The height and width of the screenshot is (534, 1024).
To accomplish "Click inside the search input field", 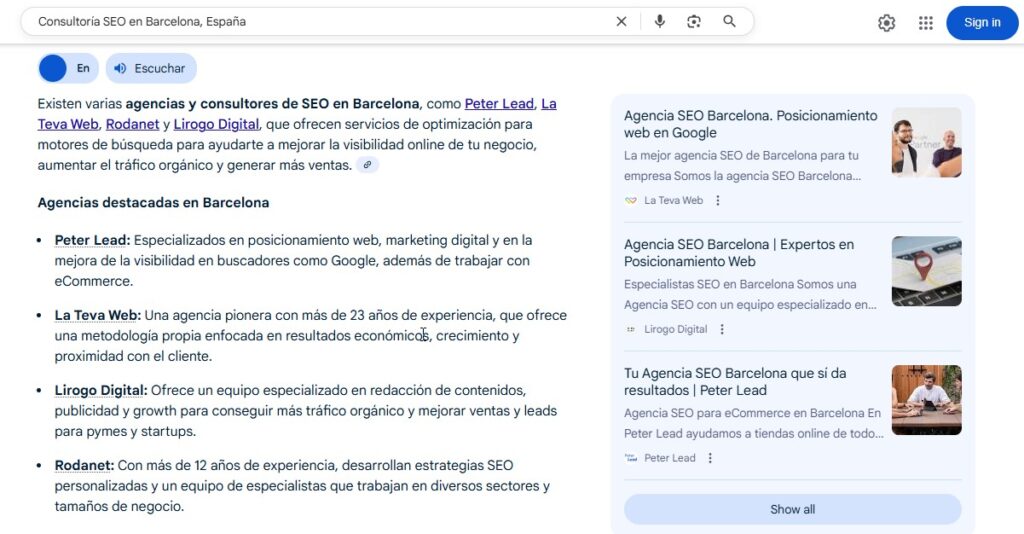I will [x=300, y=22].
